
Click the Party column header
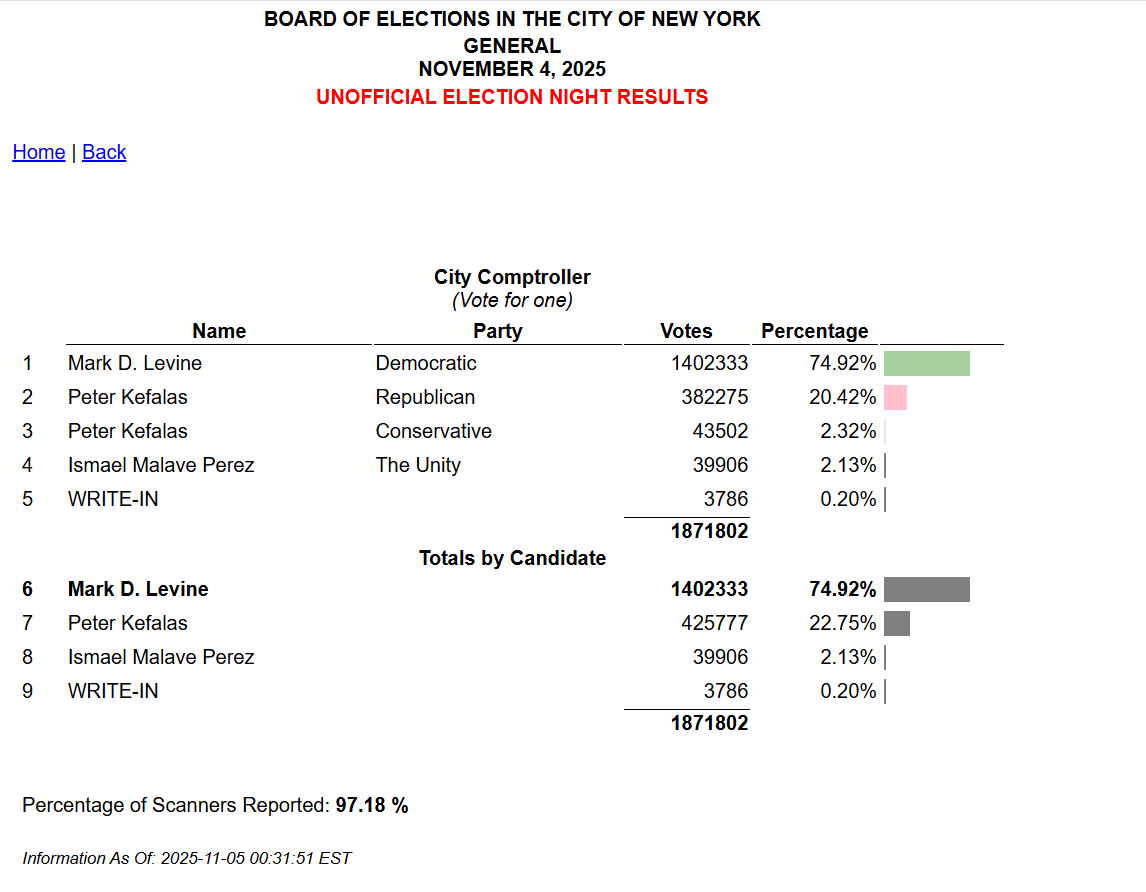(498, 331)
